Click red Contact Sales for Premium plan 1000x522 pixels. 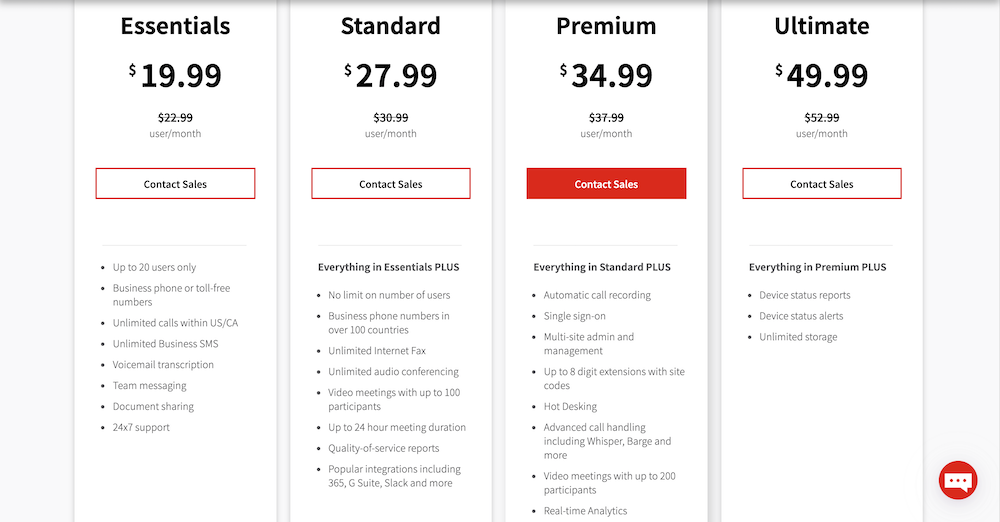(x=607, y=184)
